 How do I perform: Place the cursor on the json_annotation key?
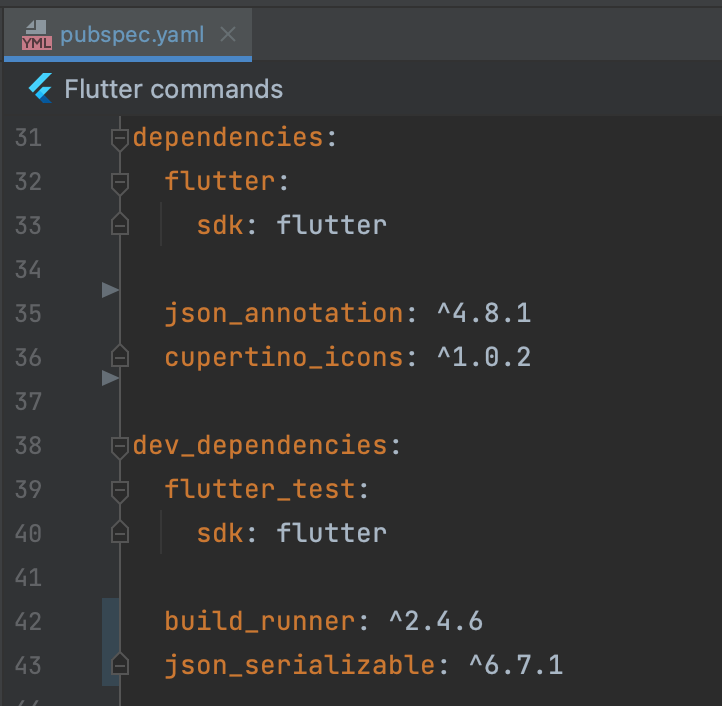tap(284, 314)
